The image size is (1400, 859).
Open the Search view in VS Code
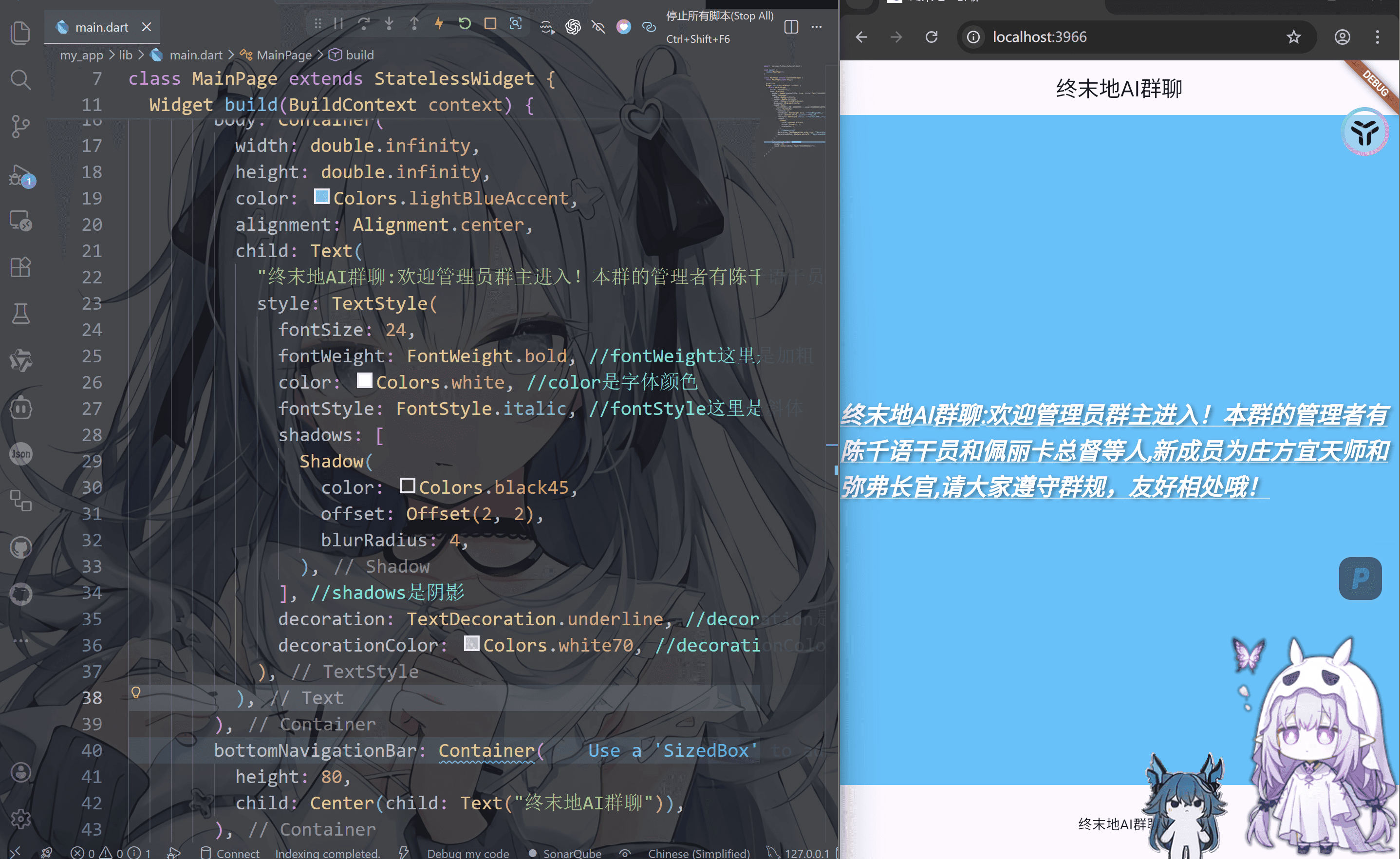pyautogui.click(x=20, y=79)
